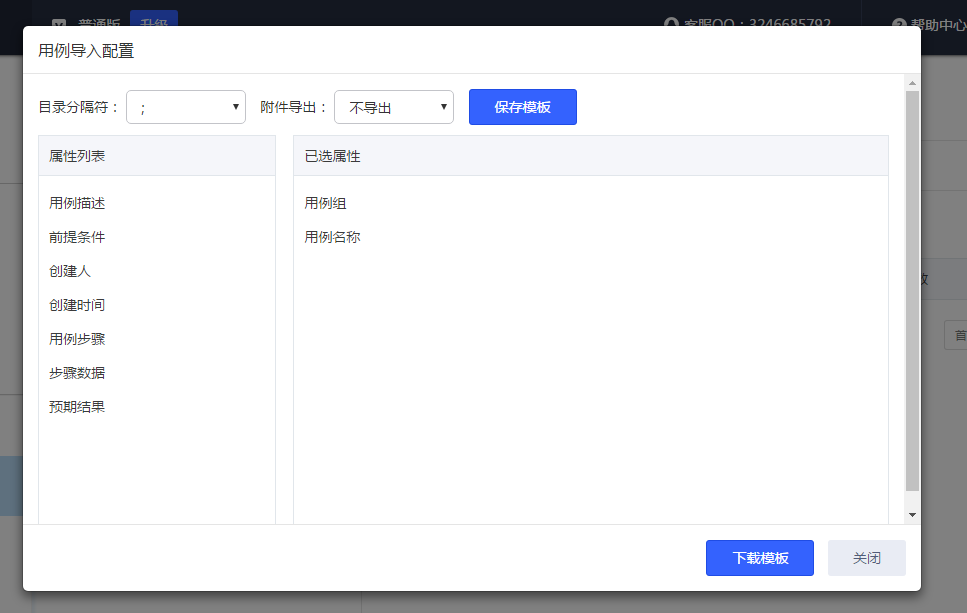Click the 客服QQ icon in header
This screenshot has height=613, width=967.
pyautogui.click(x=672, y=24)
